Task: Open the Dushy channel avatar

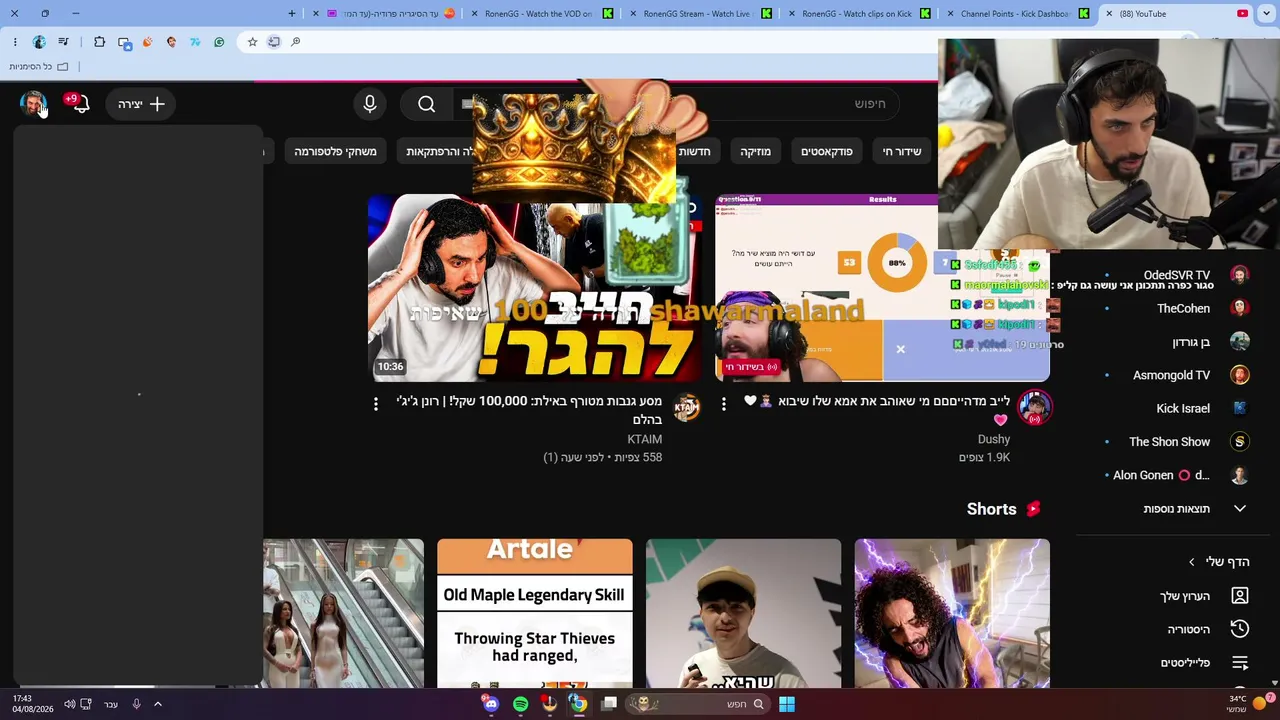Action: 1034,407
